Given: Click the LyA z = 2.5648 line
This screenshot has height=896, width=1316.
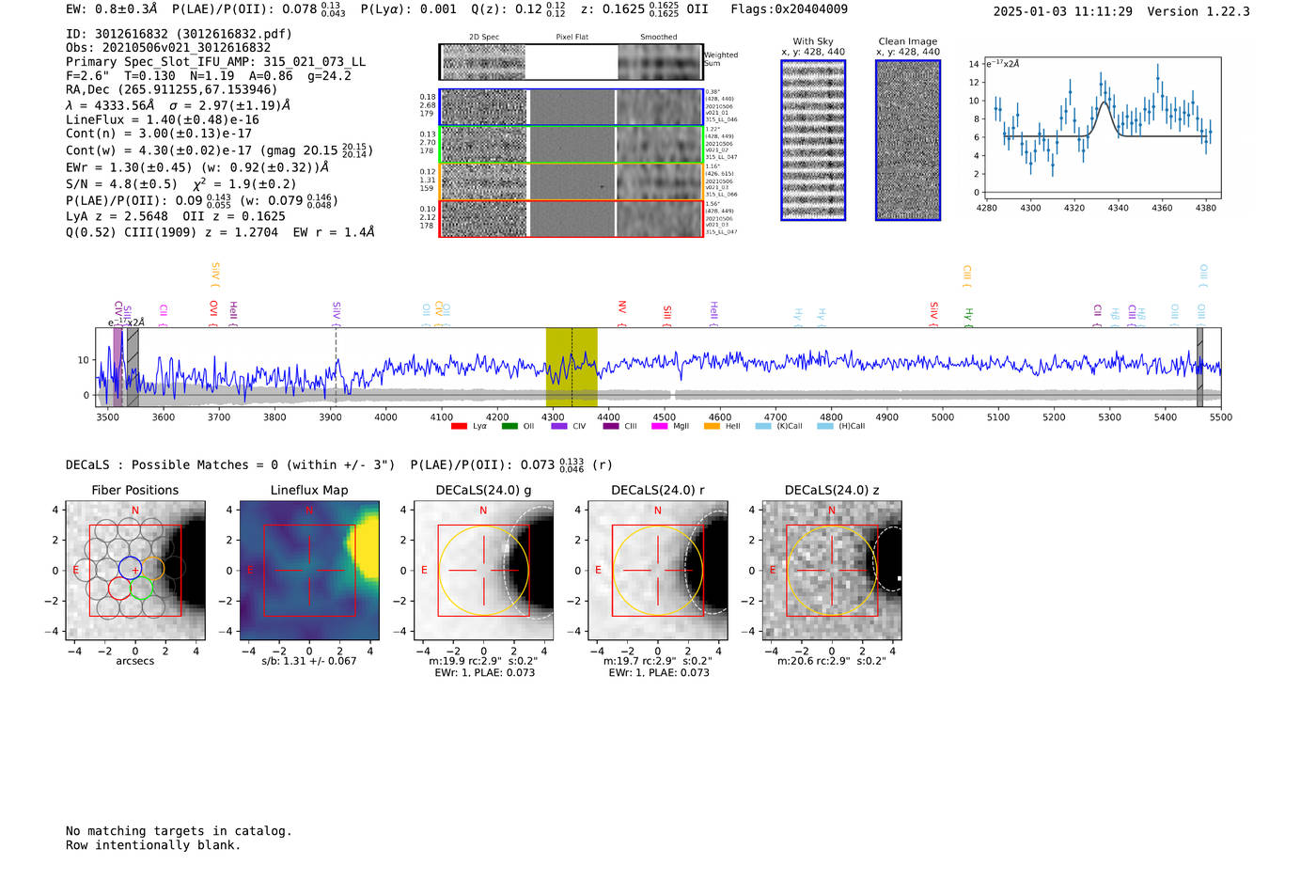Looking at the screenshot, I should [x=176, y=216].
